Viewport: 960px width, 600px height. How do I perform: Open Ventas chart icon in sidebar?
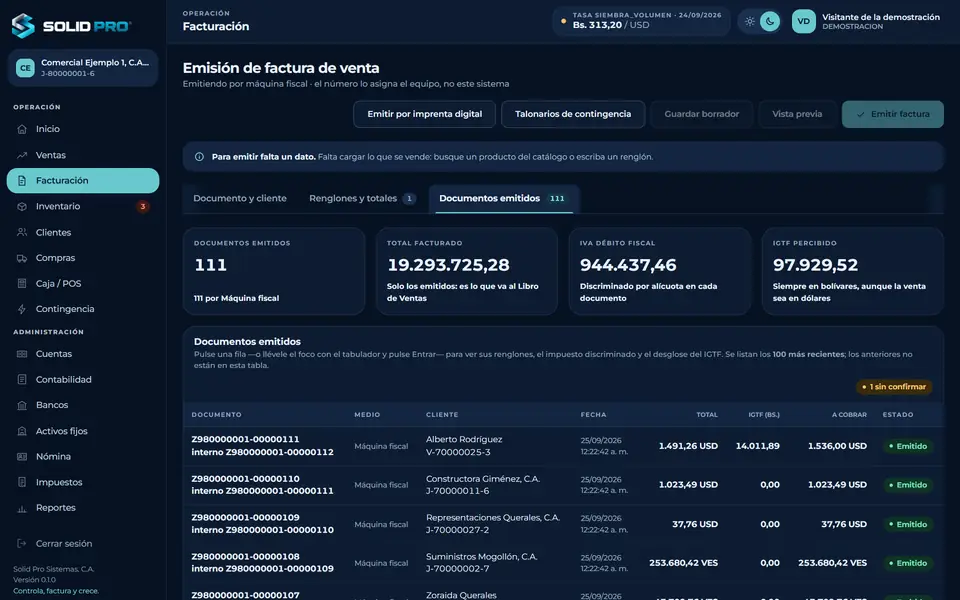click(22, 156)
